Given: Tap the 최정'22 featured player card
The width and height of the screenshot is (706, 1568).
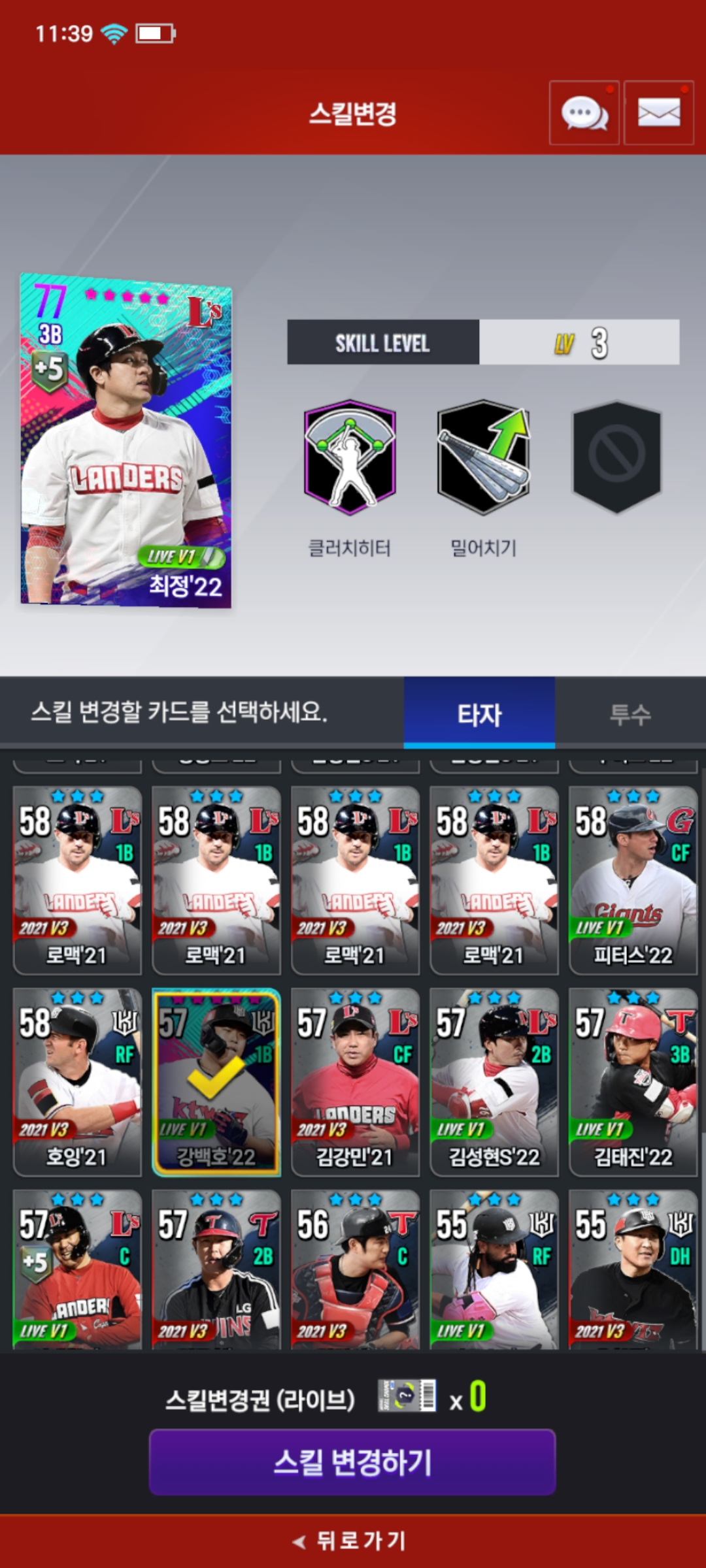Looking at the screenshot, I should pyautogui.click(x=126, y=440).
